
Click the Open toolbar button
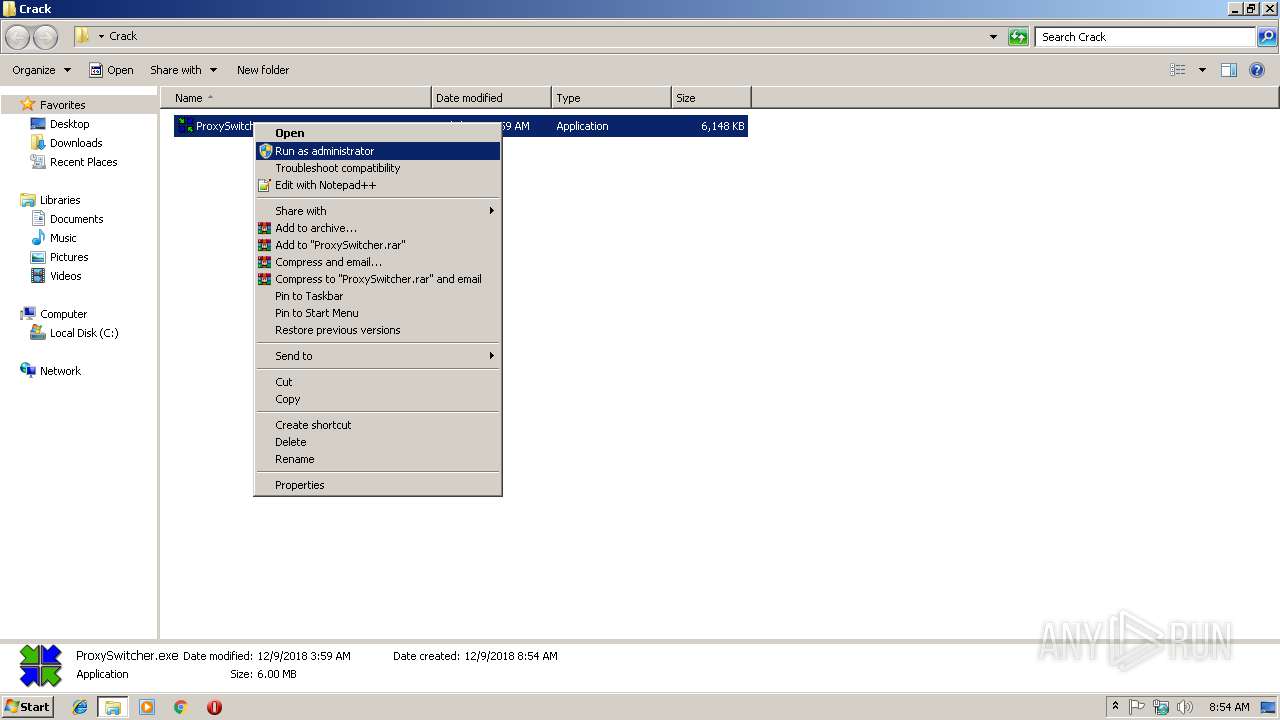tap(111, 70)
